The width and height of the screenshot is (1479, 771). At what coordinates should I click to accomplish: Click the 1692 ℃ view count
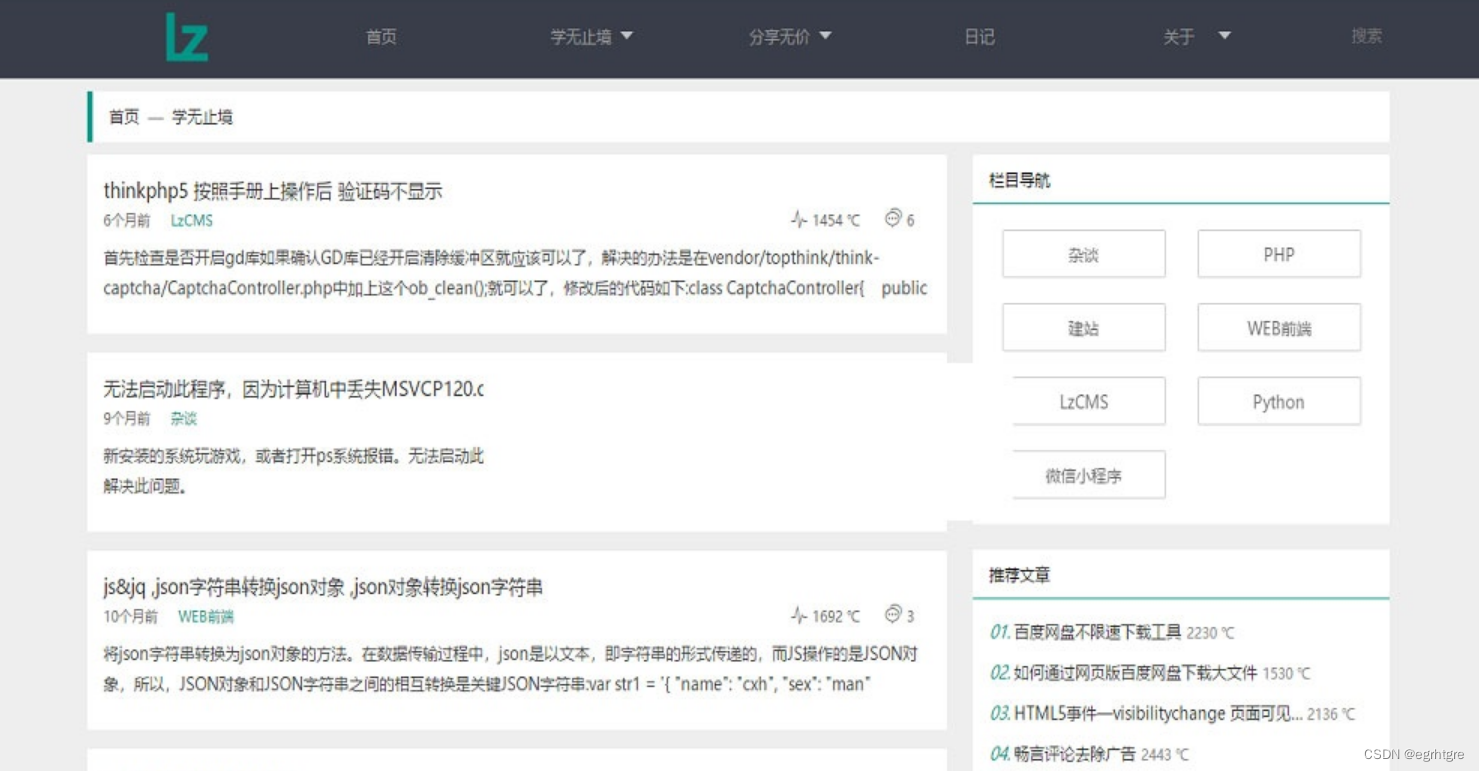[836, 617]
